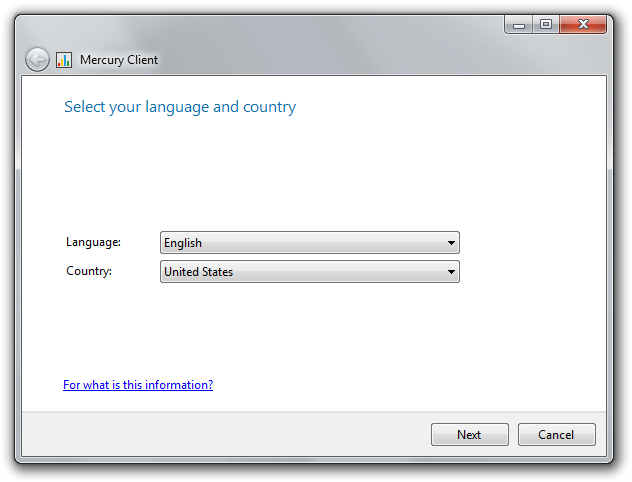Click the Cancel button
Image resolution: width=632 pixels, height=482 pixels.
point(556,434)
